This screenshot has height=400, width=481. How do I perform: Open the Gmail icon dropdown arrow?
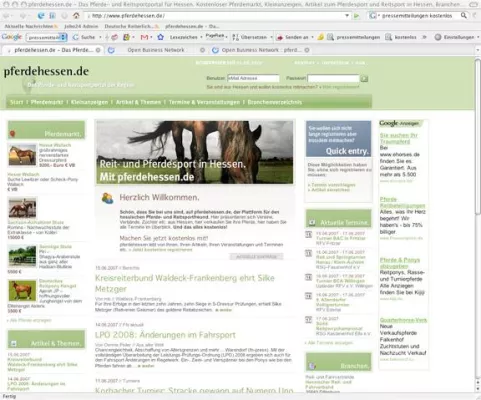[151, 37]
